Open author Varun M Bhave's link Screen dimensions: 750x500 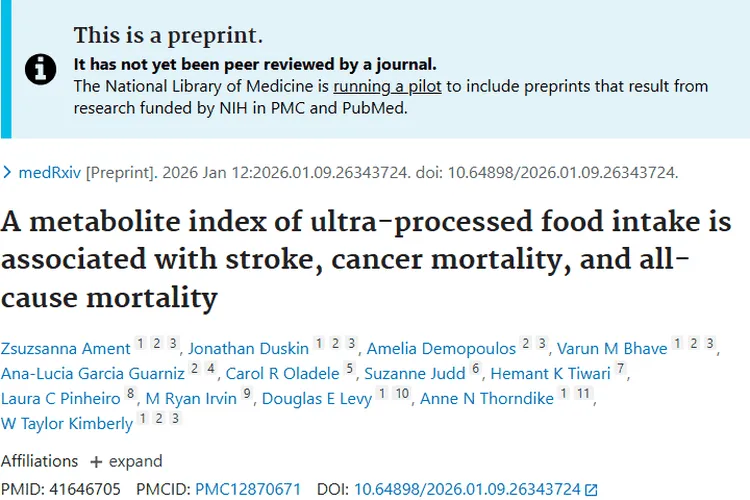tap(610, 348)
